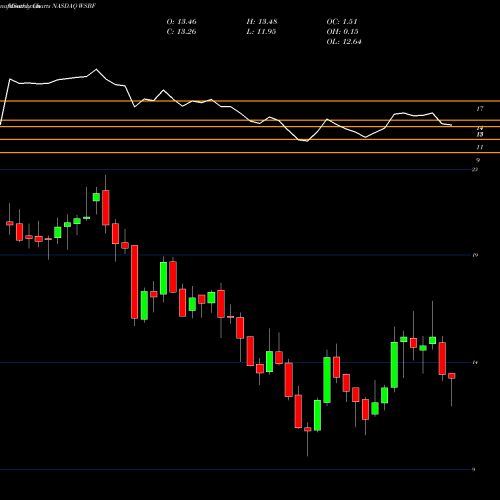Click the close value 'C: 13.26'

(x=181, y=32)
